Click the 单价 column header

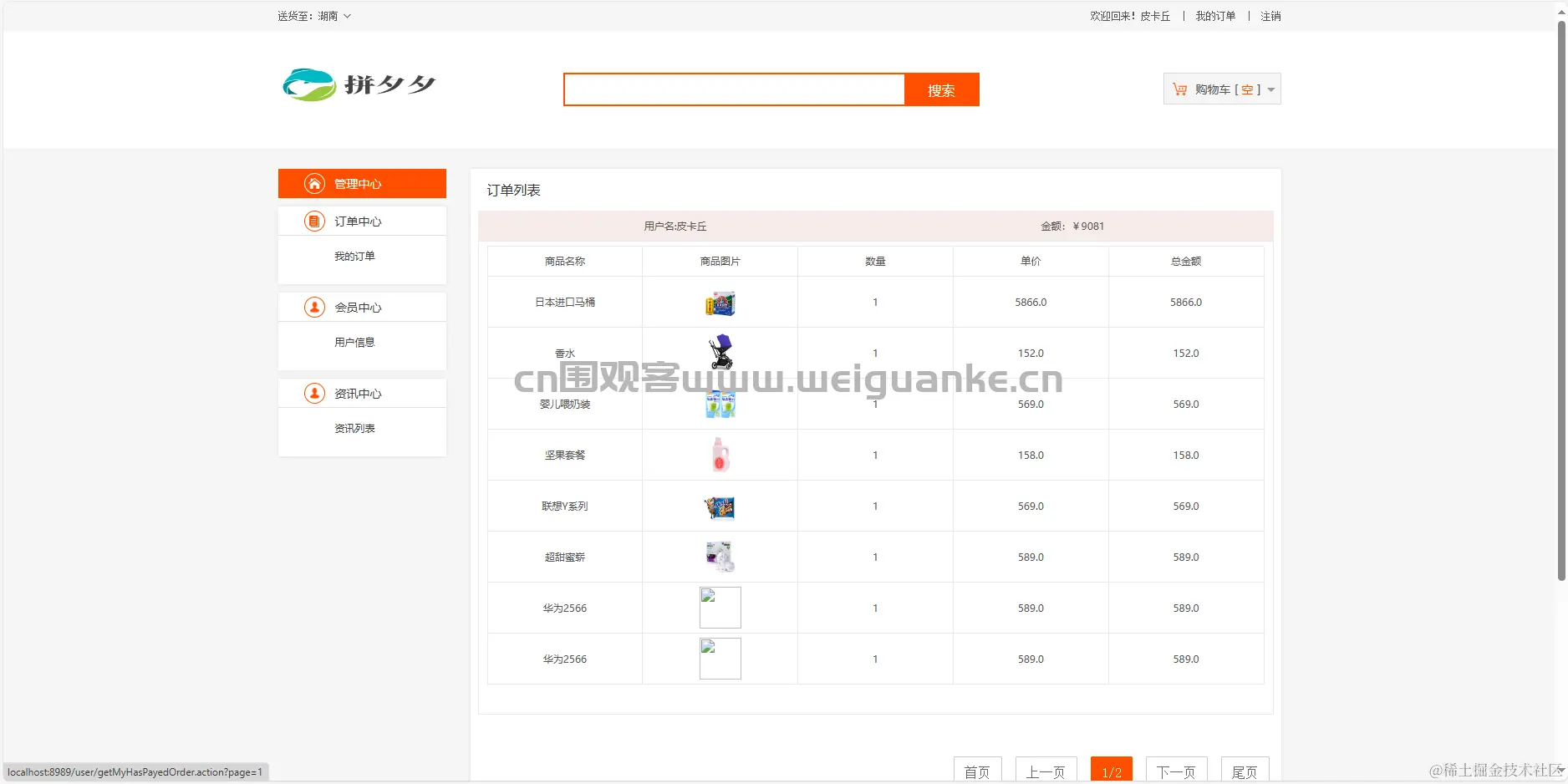point(1031,262)
